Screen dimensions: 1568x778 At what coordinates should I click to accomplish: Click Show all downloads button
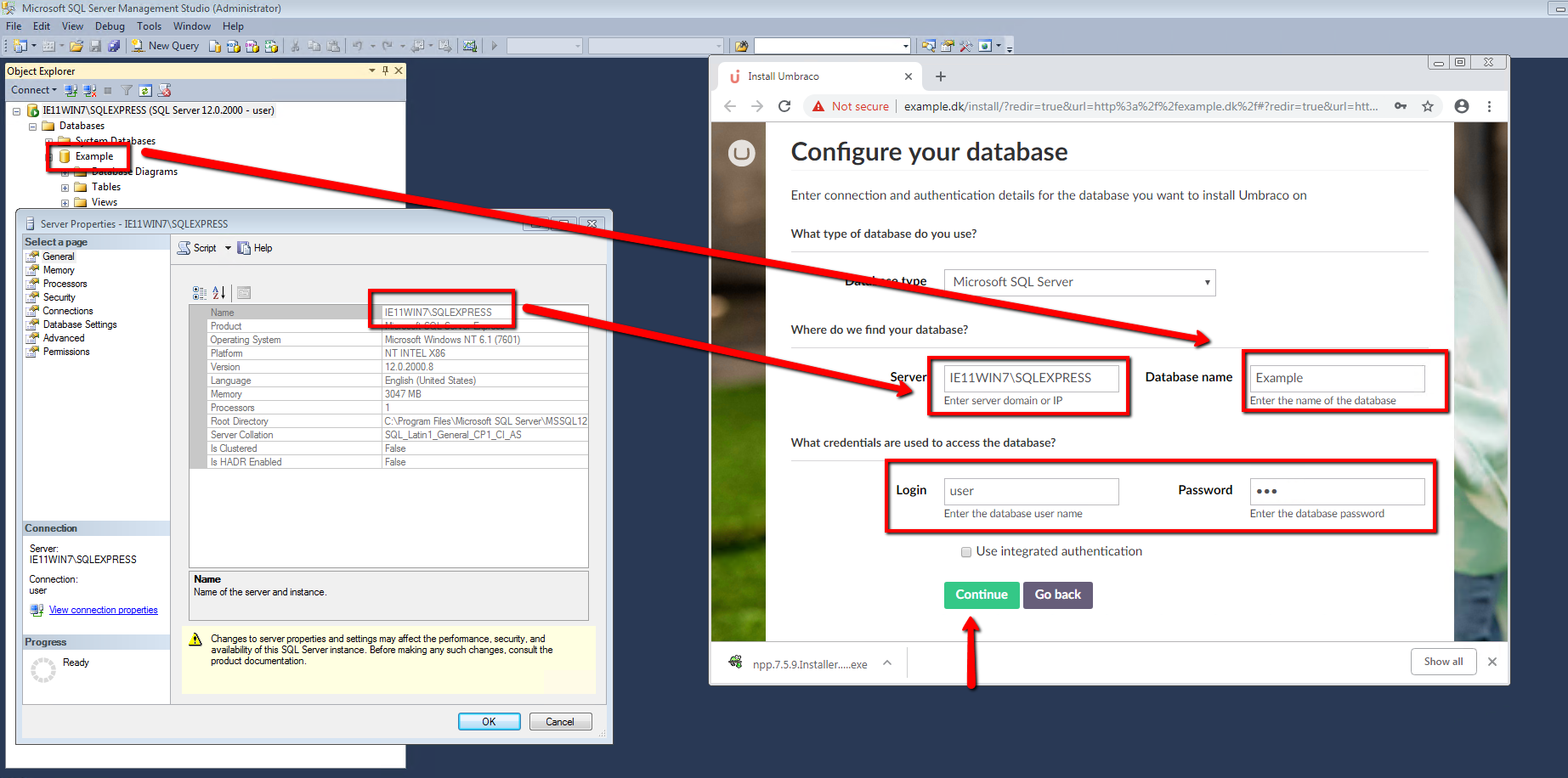(x=1443, y=662)
